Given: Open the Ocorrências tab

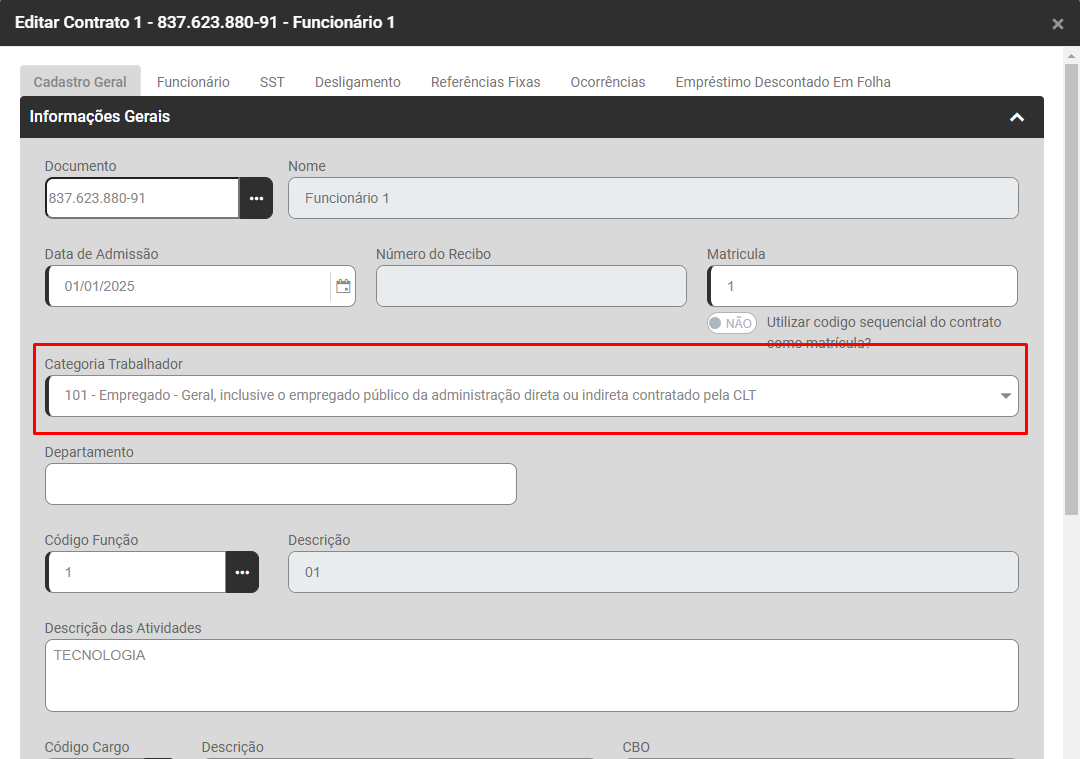Looking at the screenshot, I should coord(608,82).
